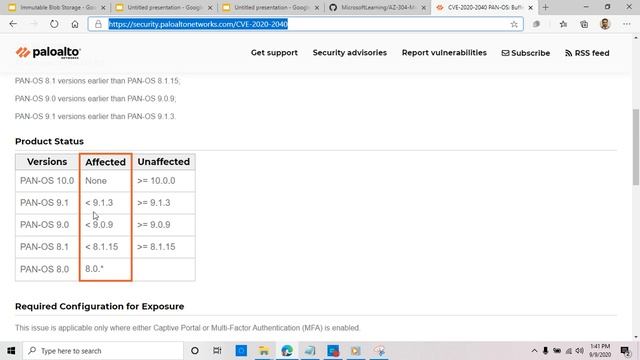This screenshot has width=640, height=360.
Task: Click the Unaffected column header
Action: pyautogui.click(x=164, y=162)
